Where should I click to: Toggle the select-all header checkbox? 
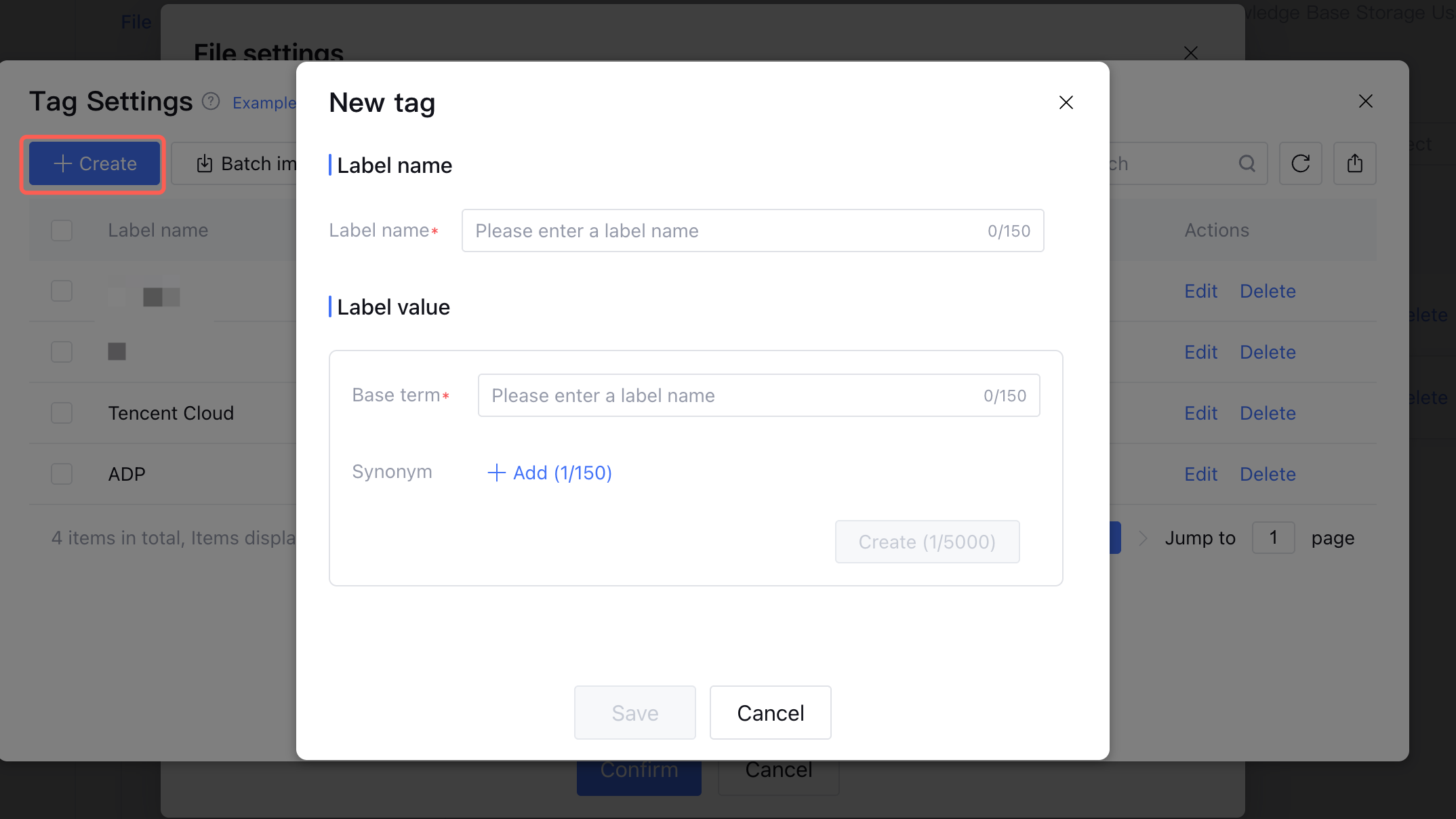pyautogui.click(x=62, y=231)
